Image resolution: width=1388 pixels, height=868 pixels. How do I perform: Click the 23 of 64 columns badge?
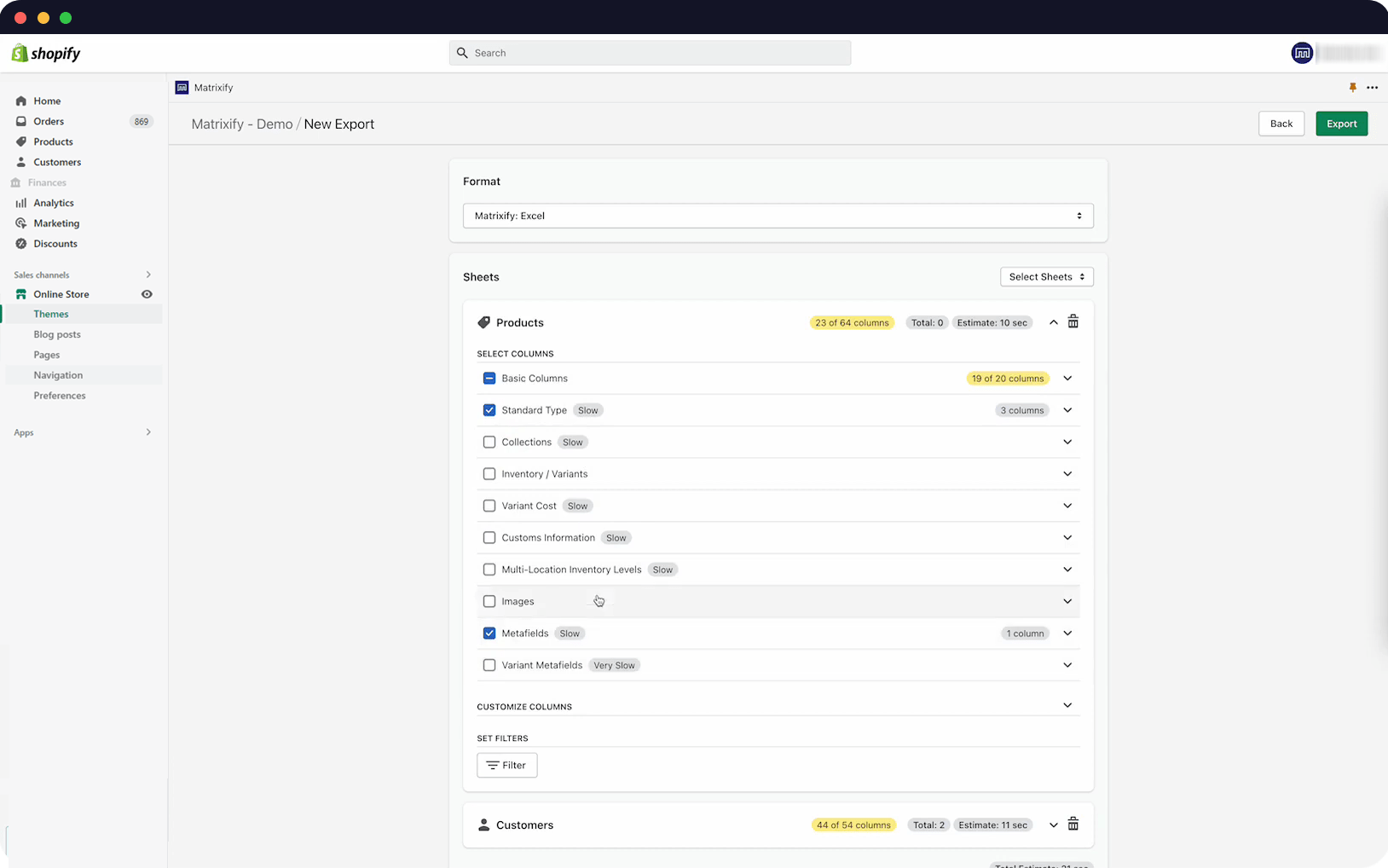[x=852, y=323]
